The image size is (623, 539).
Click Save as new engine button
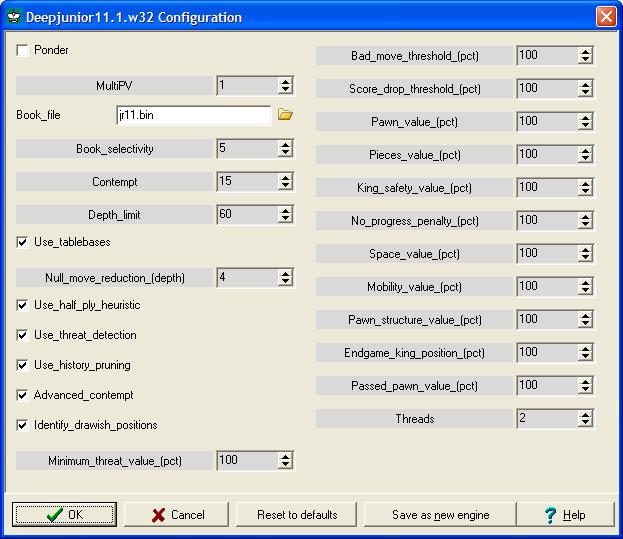[x=440, y=515]
